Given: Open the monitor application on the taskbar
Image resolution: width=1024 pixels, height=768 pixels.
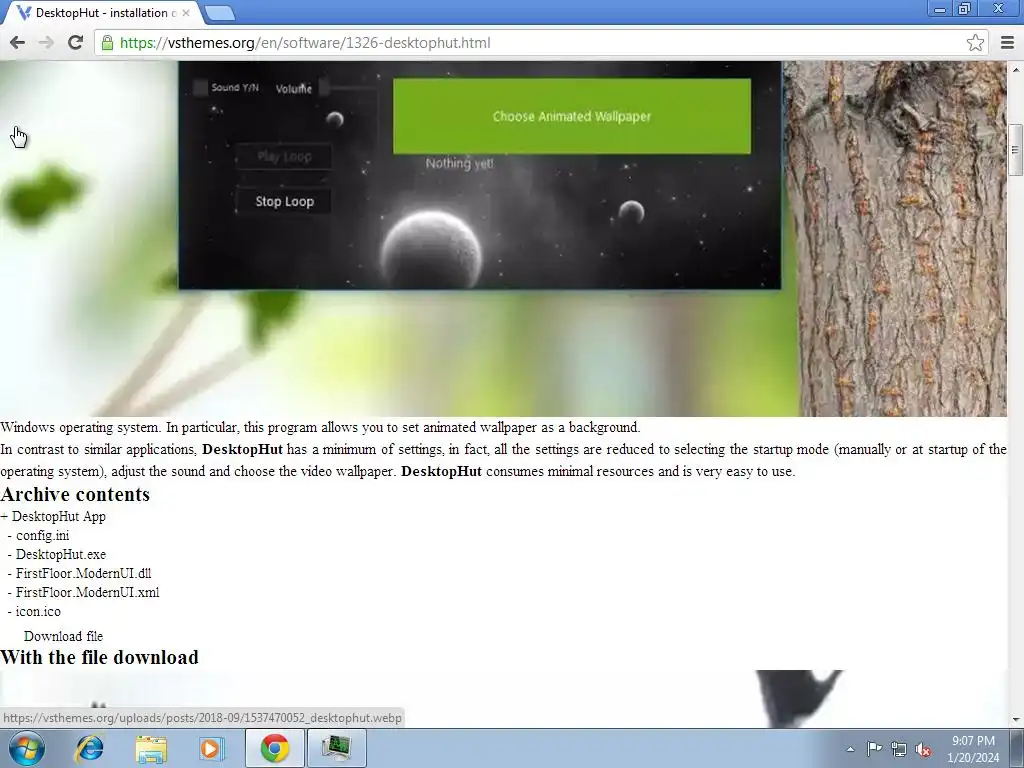Looking at the screenshot, I should tap(336, 748).
